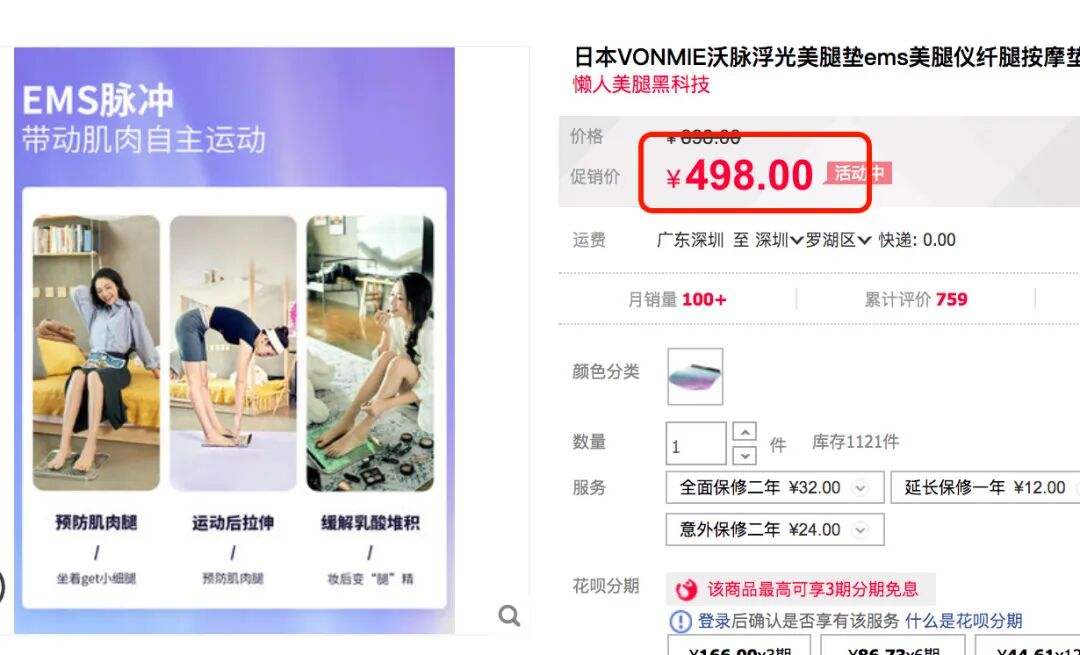The width and height of the screenshot is (1080, 655).
Task: Expand 全面保修二年 ¥32.00 service option
Action: click(x=774, y=488)
